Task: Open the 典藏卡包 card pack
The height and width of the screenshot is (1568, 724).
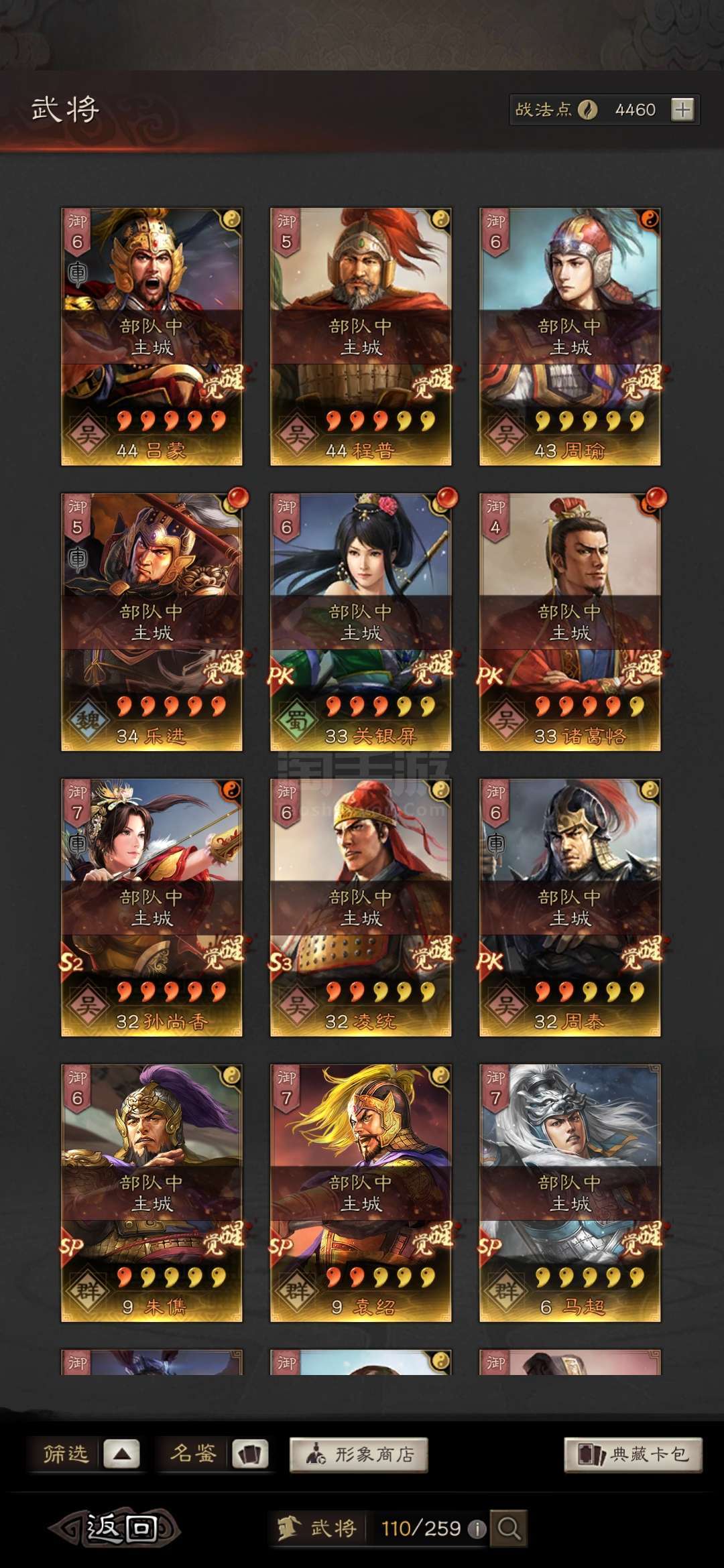Action: click(x=633, y=1454)
